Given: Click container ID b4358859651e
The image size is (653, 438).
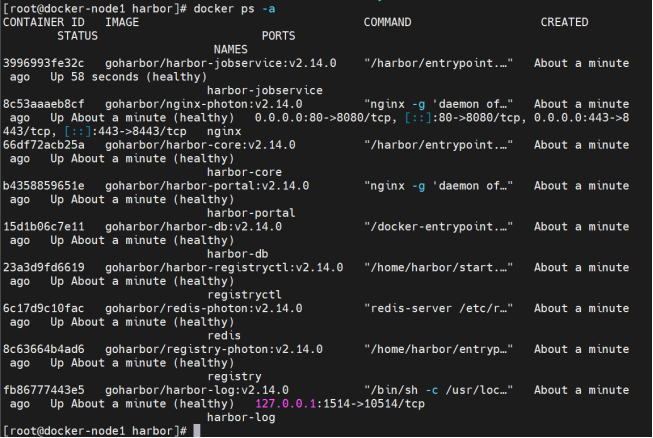Looking at the screenshot, I should point(44,186).
